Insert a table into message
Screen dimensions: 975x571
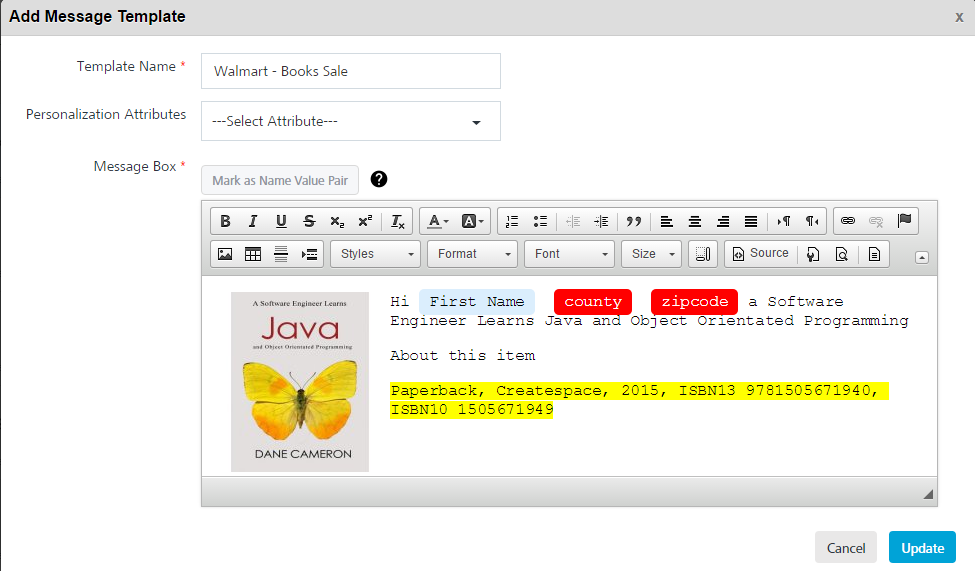coord(253,254)
